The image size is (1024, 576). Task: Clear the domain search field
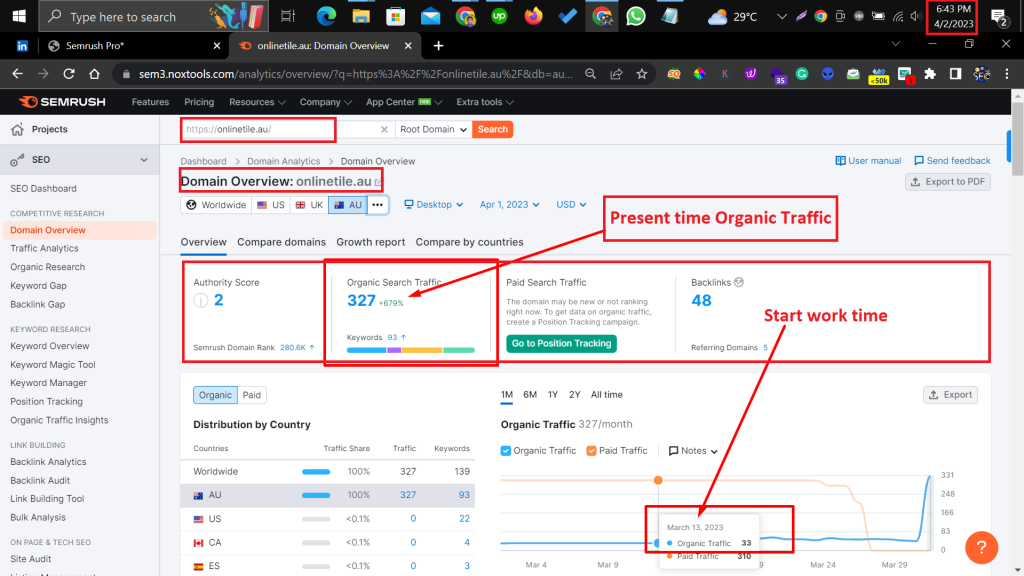coord(384,129)
